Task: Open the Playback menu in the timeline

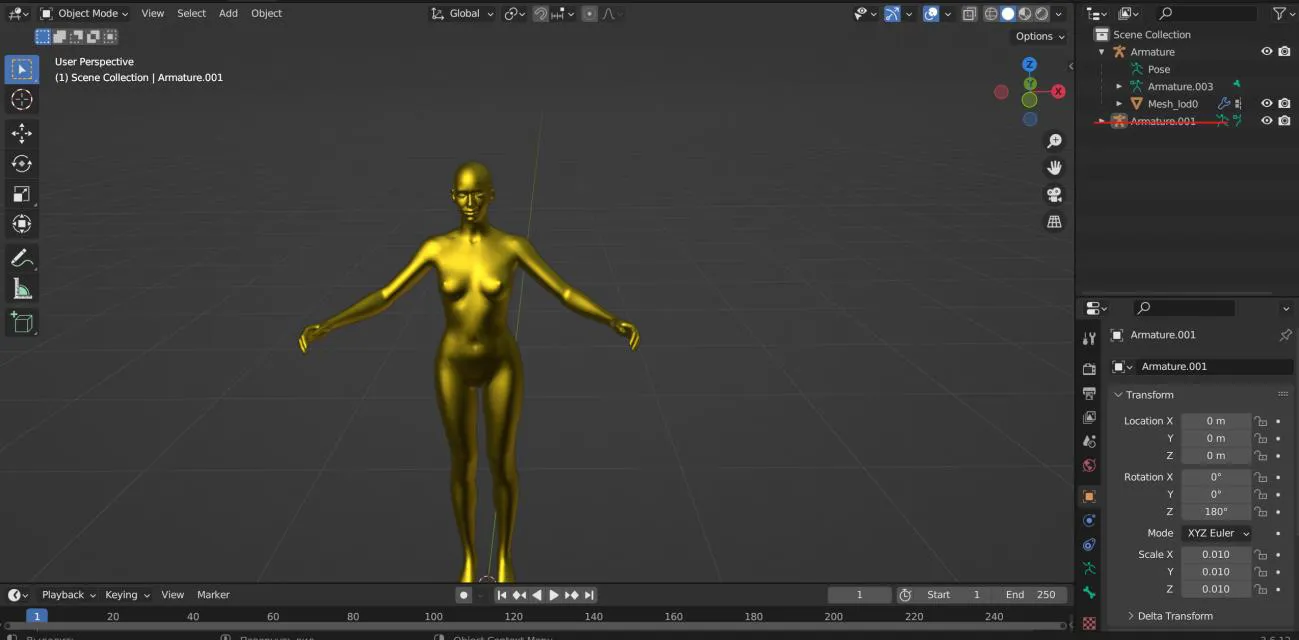Action: [x=63, y=594]
